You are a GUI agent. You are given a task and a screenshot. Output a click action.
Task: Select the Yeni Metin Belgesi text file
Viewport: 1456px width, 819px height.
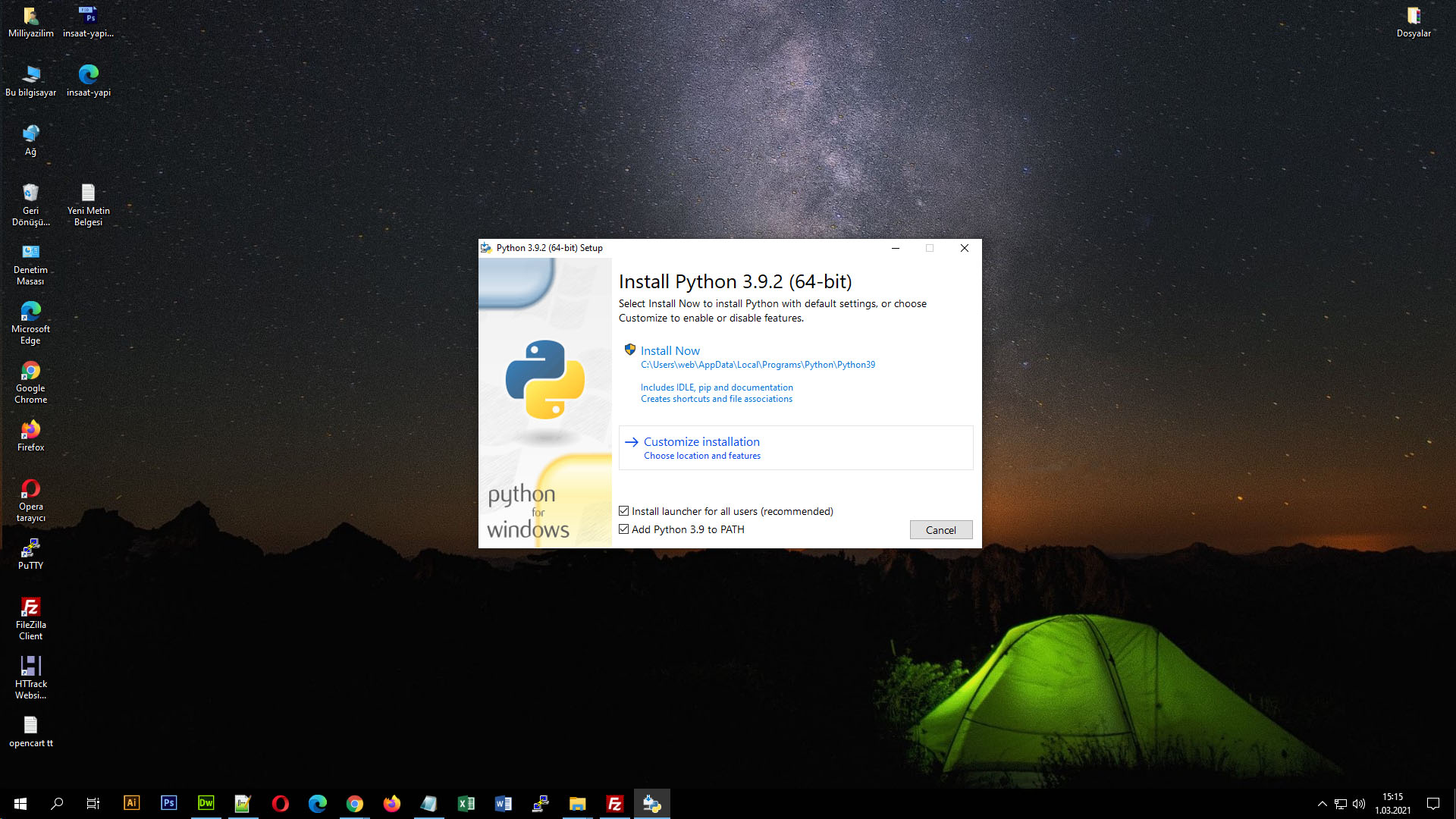(x=88, y=204)
